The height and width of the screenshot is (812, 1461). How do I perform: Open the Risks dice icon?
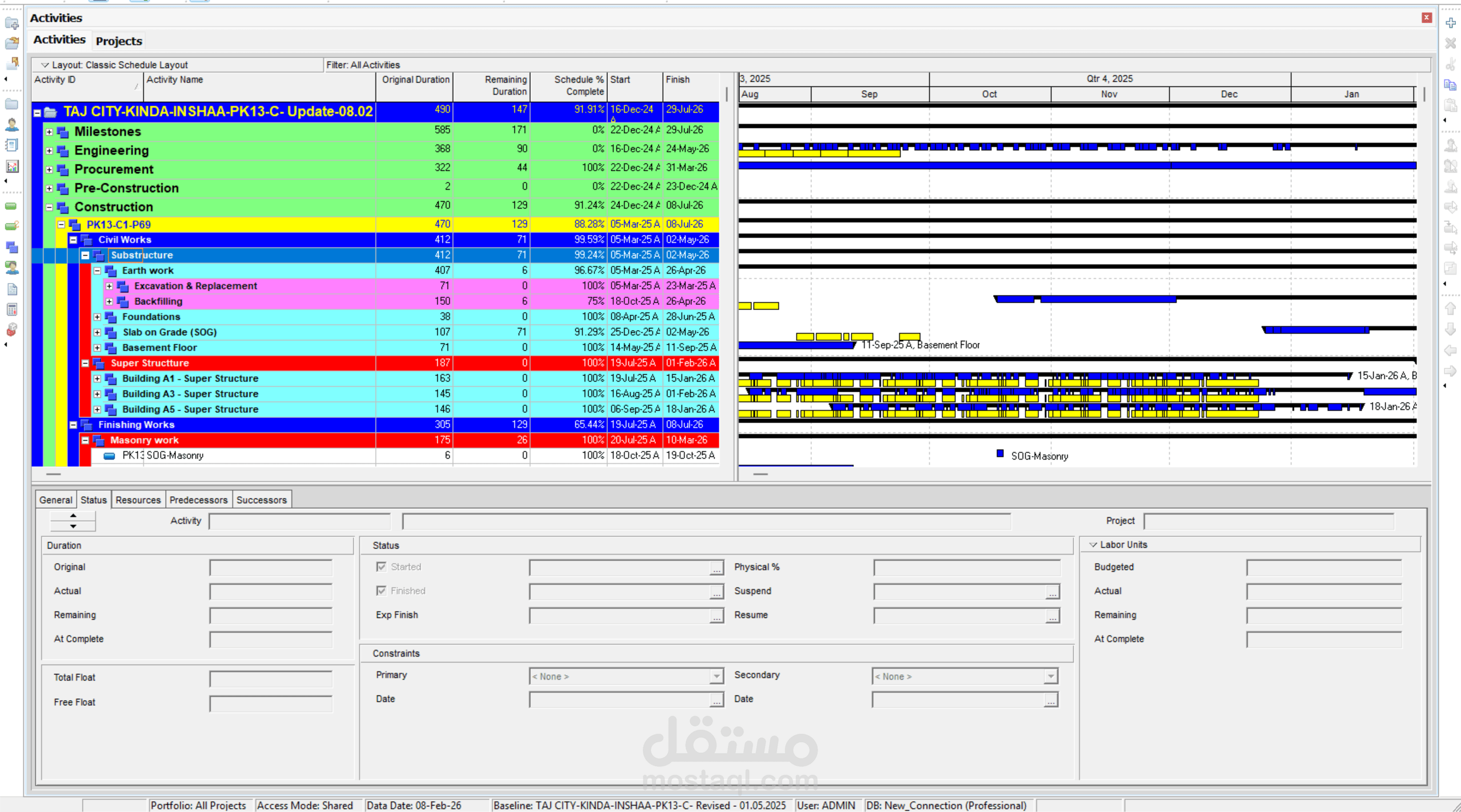click(x=11, y=330)
